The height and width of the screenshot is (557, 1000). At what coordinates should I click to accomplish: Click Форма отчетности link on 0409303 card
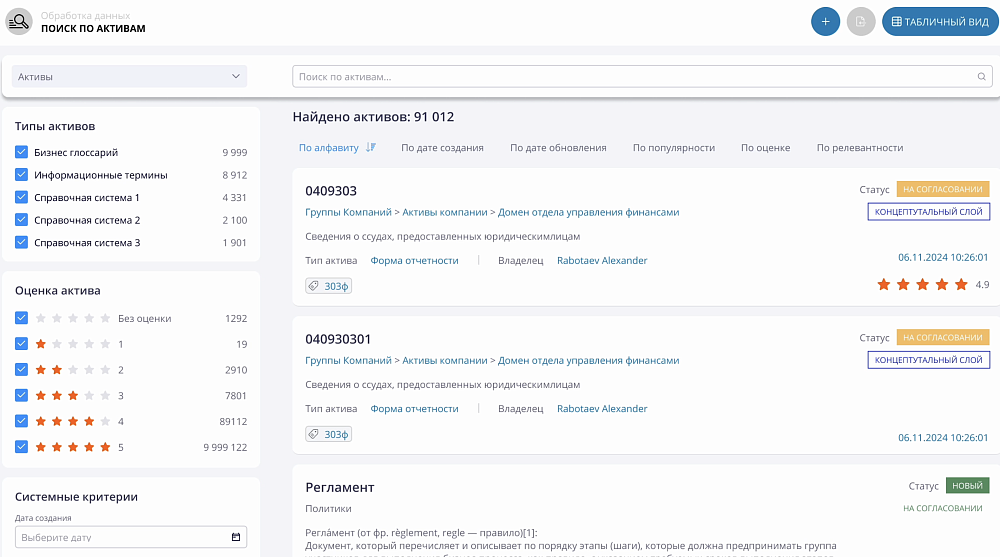coord(415,260)
